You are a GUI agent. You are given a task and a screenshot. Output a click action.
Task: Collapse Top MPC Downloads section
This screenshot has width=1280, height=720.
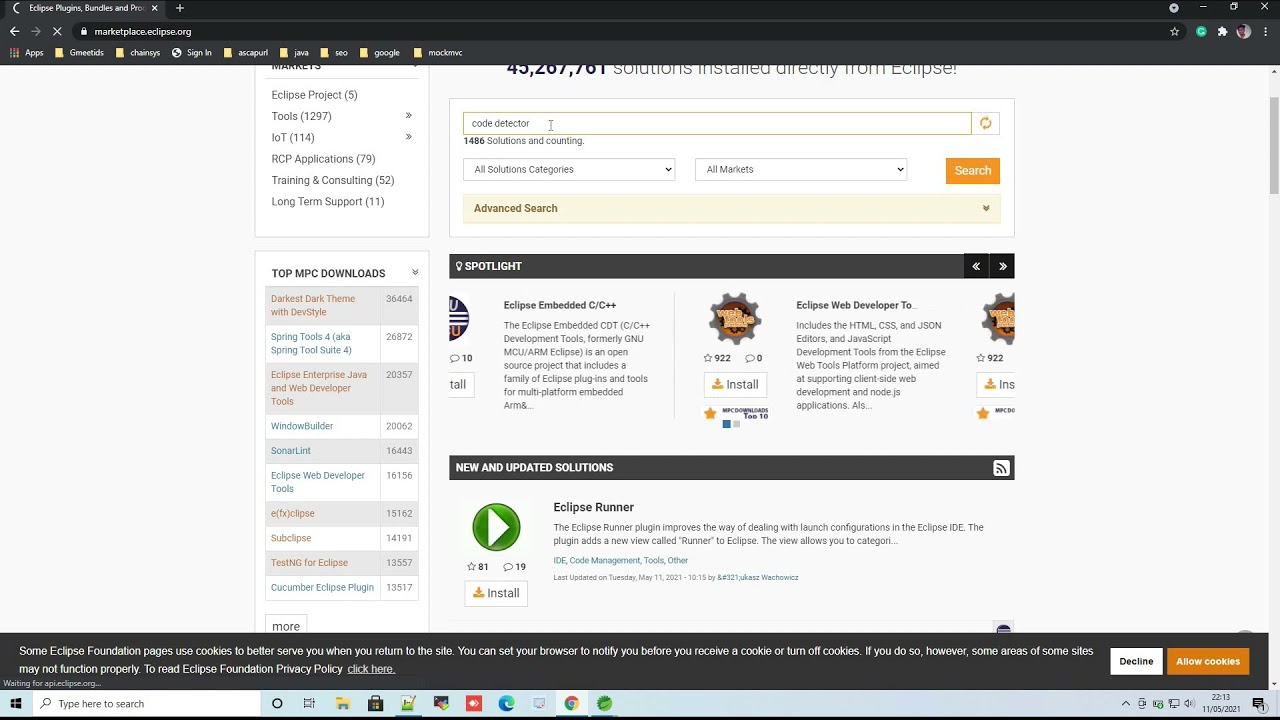point(415,272)
